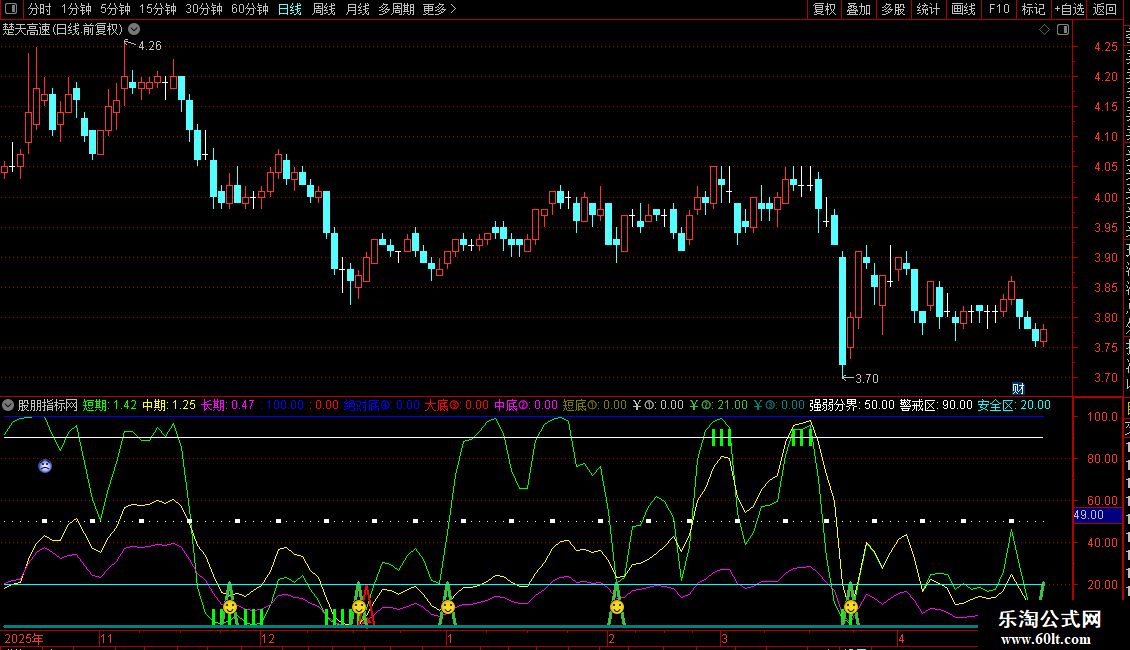Expand the 更多 more periods menu

coord(439,9)
